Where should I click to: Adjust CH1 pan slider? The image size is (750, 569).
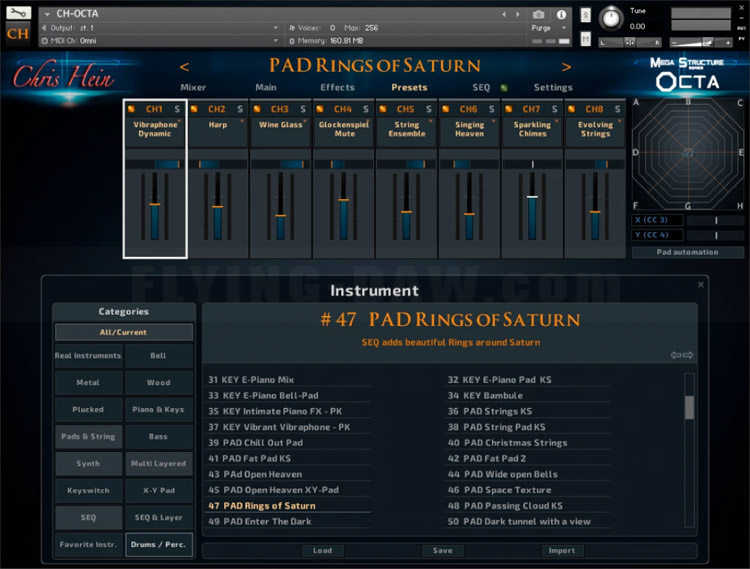pos(155,164)
